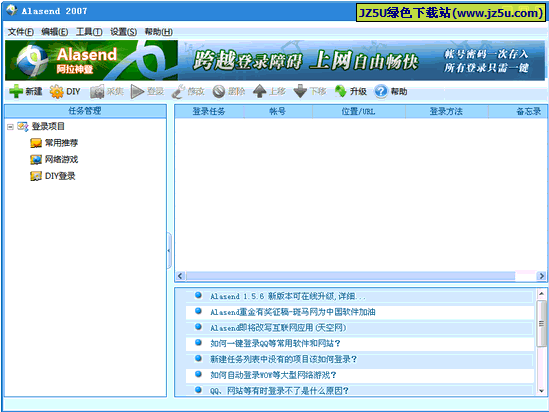Open Alasend重金有奖征稿 link

point(293,312)
